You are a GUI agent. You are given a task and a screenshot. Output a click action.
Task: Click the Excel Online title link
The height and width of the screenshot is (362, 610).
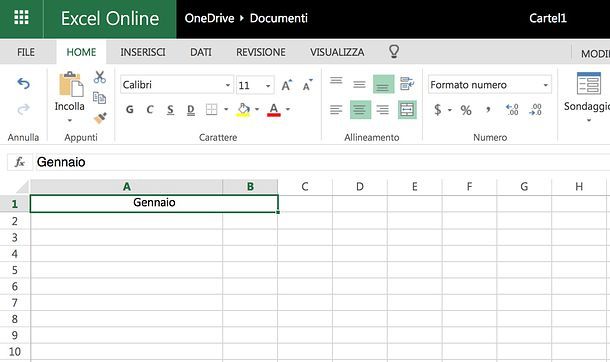coord(110,18)
